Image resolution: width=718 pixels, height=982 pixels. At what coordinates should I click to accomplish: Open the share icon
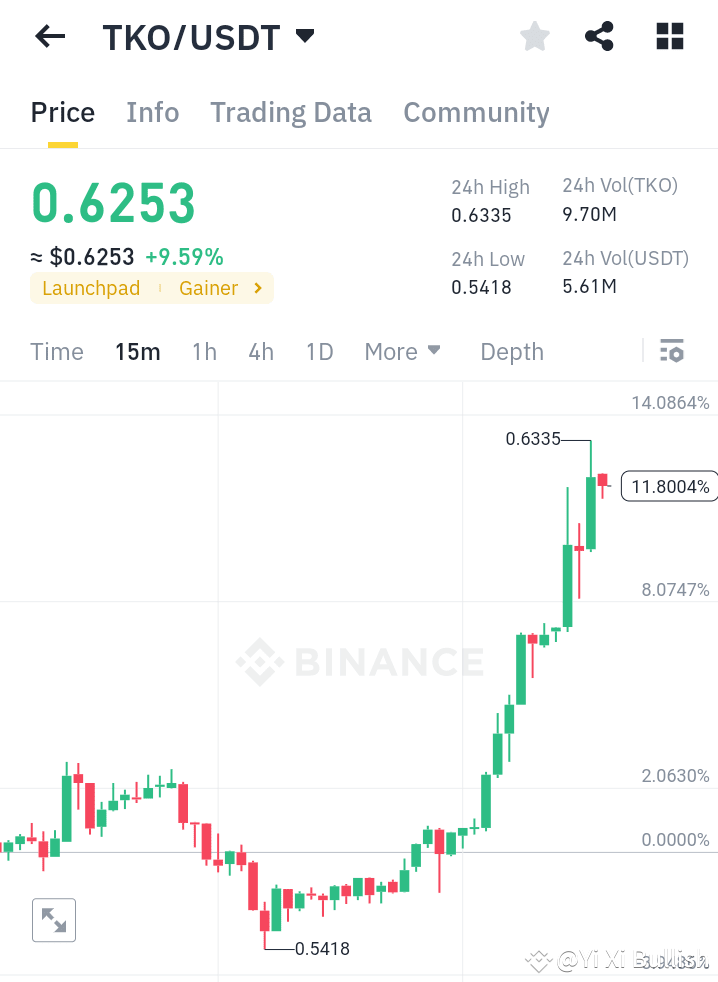point(599,36)
